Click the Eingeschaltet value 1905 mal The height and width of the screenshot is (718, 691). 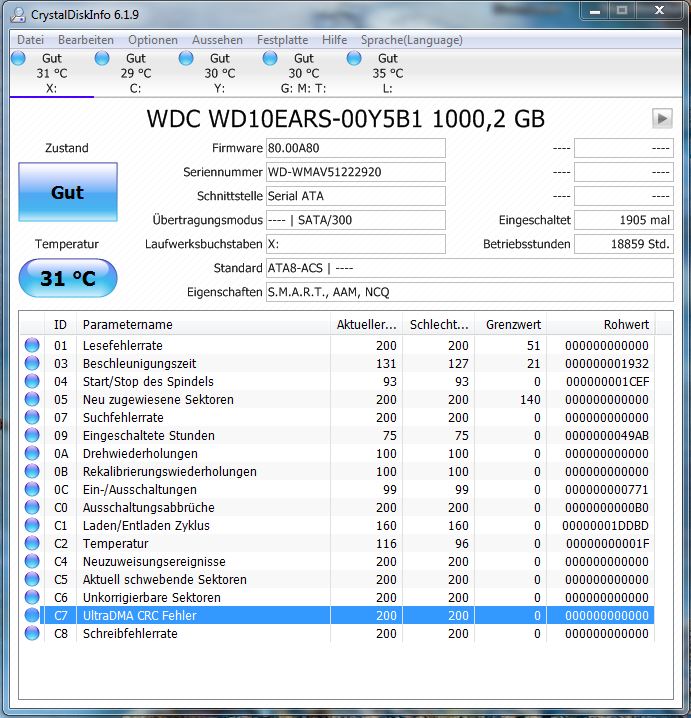624,220
